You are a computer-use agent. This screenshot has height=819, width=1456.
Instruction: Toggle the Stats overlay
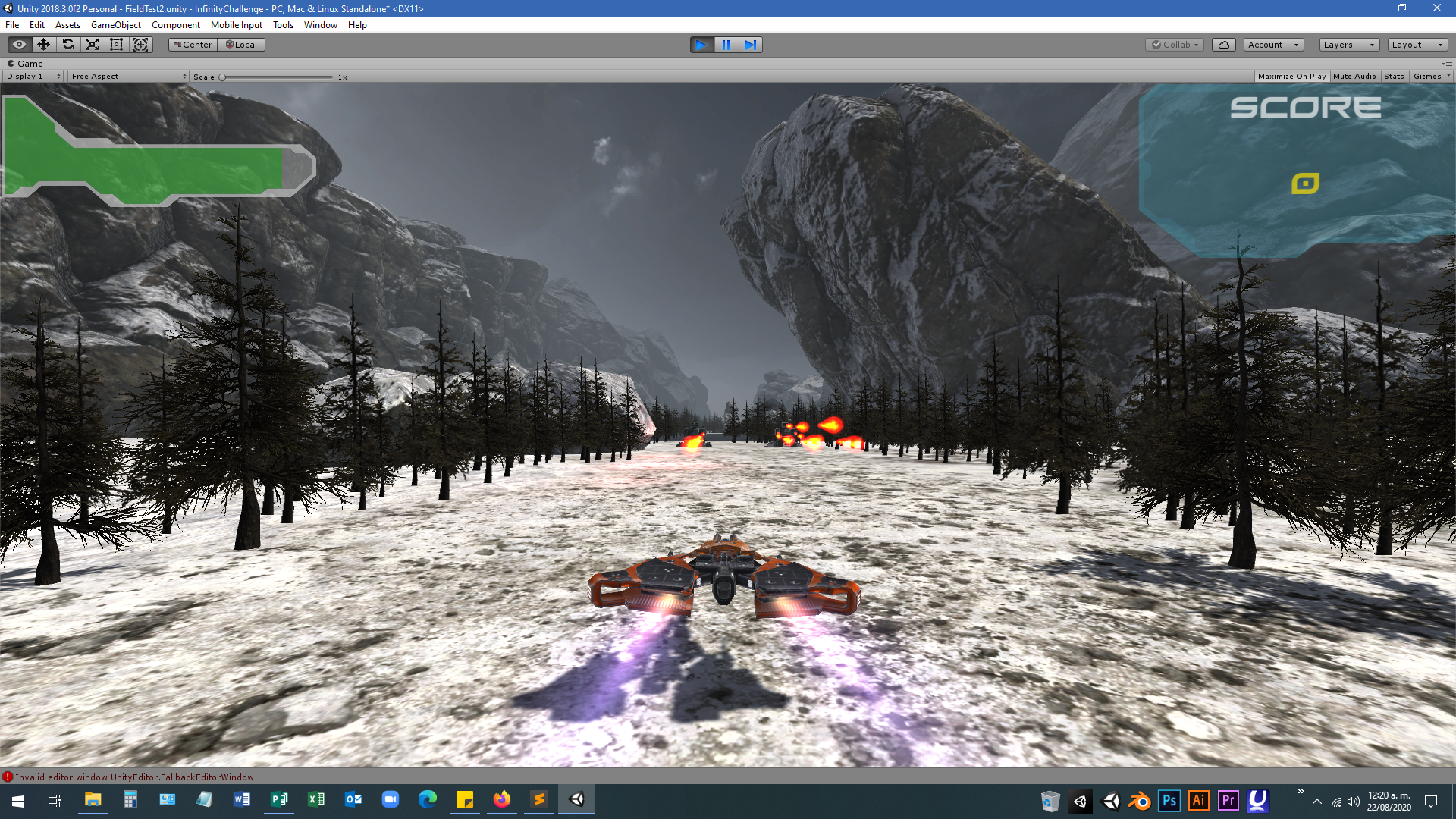(1394, 77)
